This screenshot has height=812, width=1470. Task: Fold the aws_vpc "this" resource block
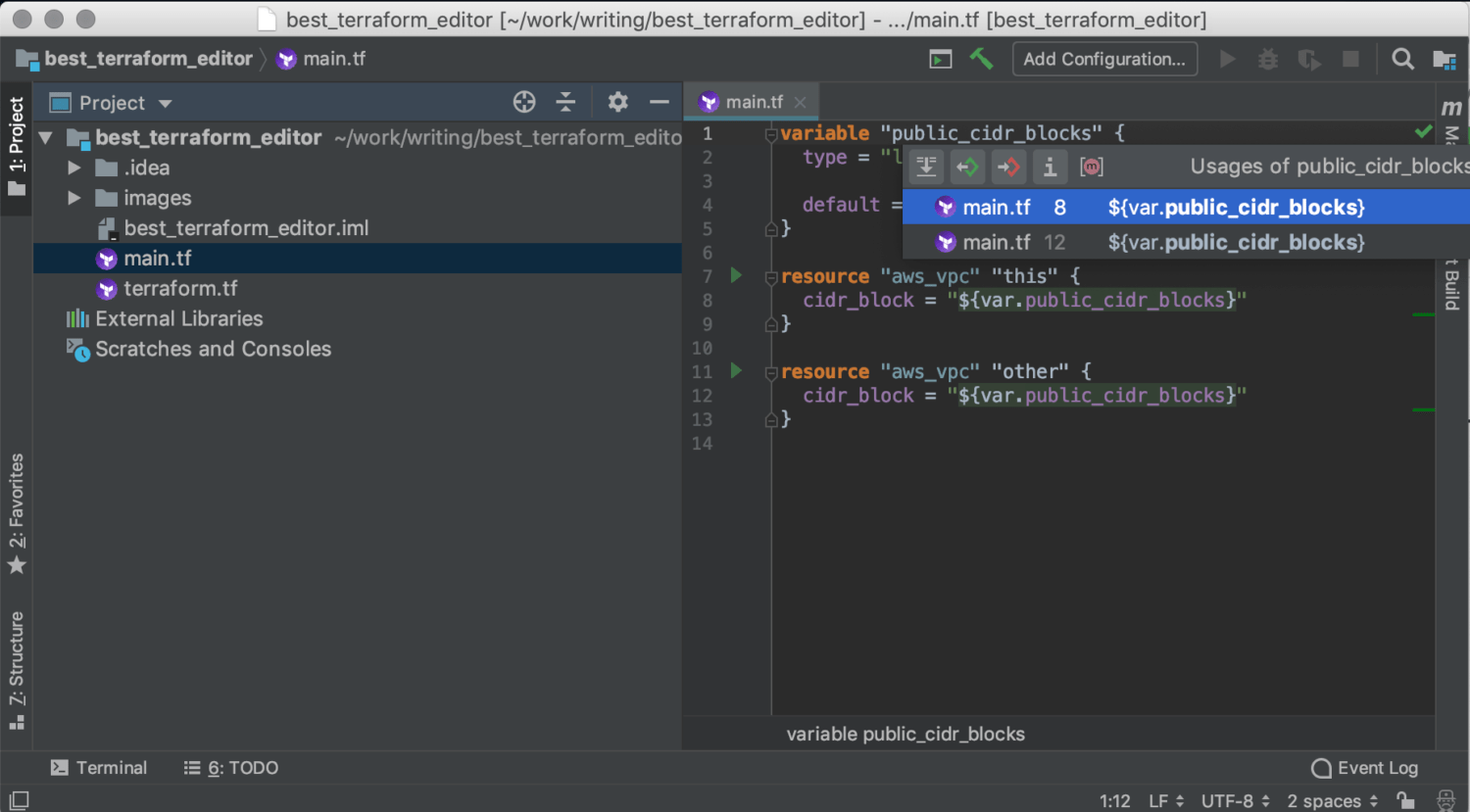click(771, 277)
